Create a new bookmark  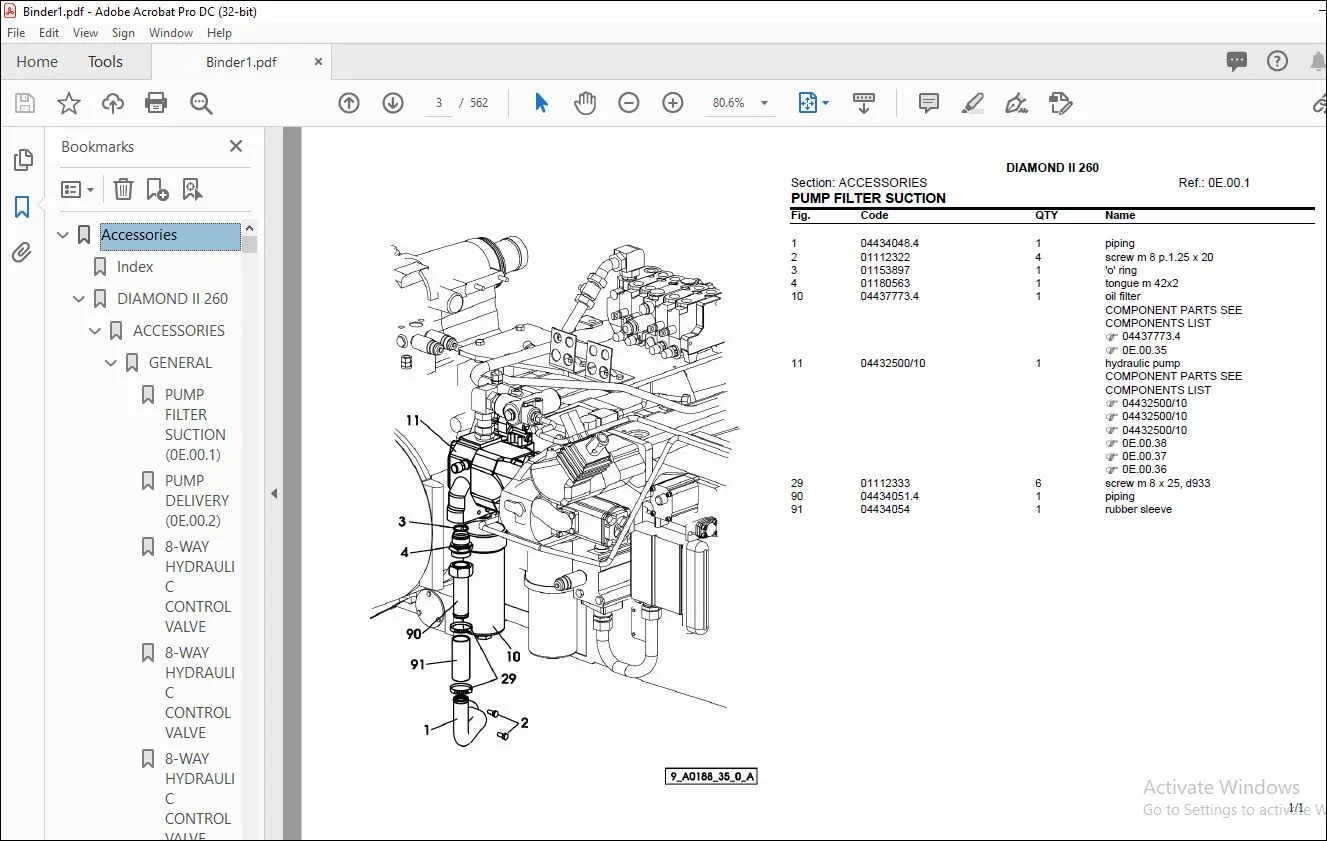[158, 189]
